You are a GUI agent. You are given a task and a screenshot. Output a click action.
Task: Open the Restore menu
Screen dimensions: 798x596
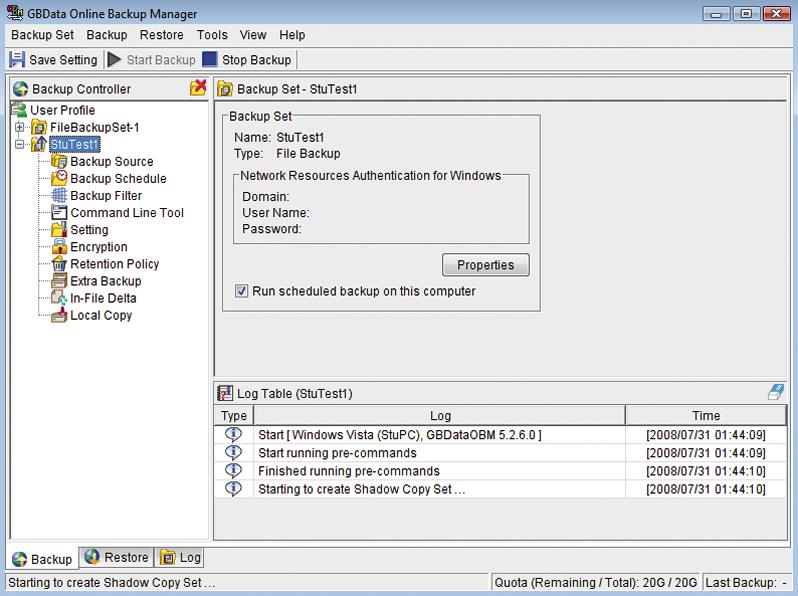161,35
